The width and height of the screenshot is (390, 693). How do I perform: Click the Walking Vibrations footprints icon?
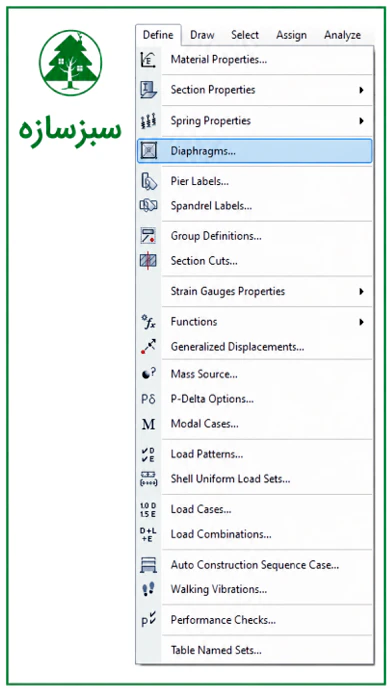pos(148,589)
